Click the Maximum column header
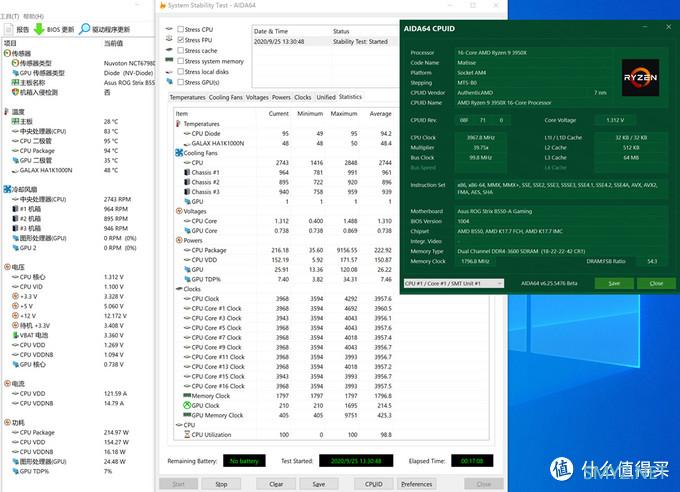The width and height of the screenshot is (680, 492). pyautogui.click(x=344, y=114)
